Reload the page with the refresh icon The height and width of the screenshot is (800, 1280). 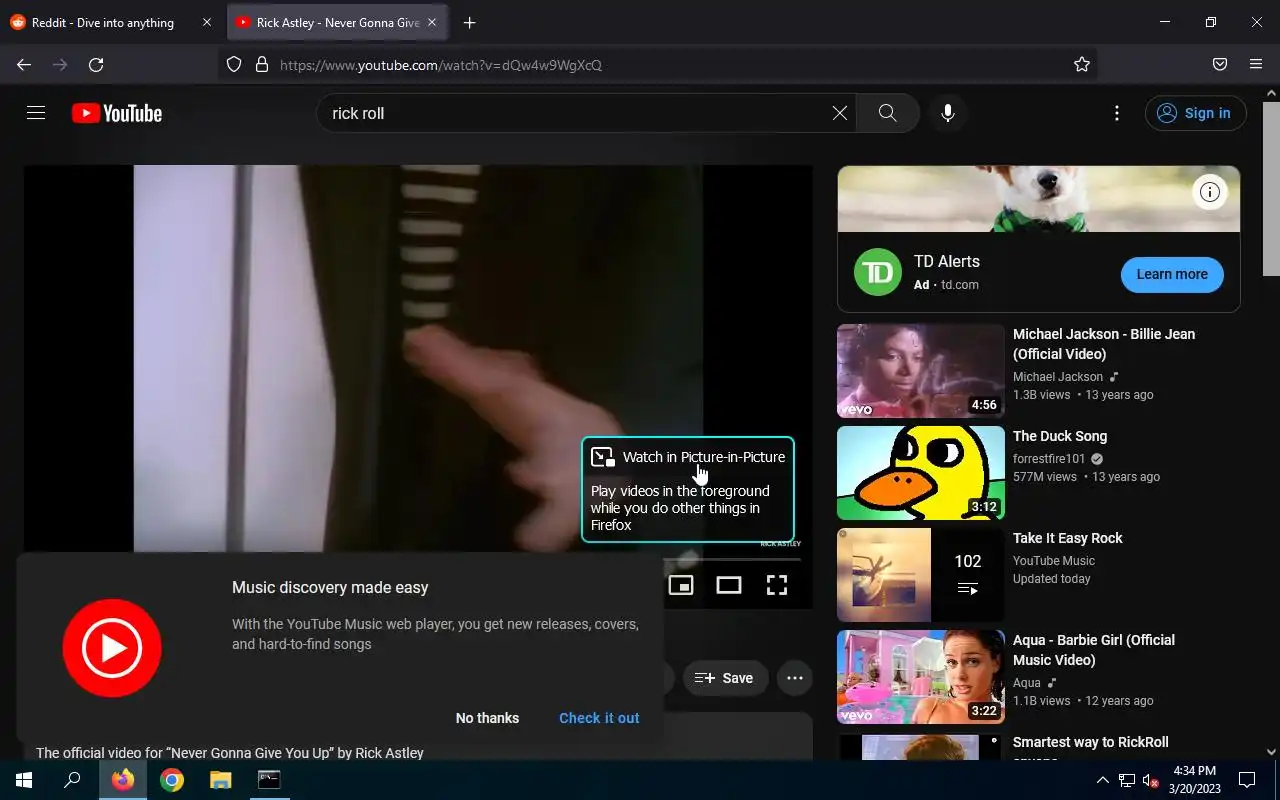coord(96,64)
